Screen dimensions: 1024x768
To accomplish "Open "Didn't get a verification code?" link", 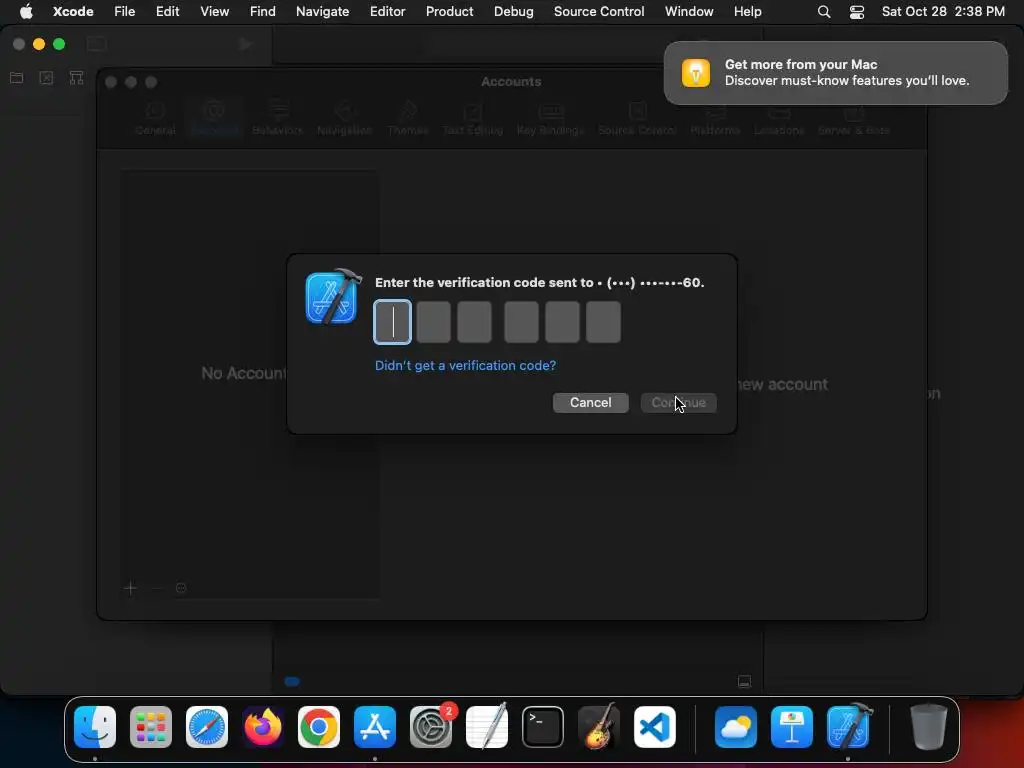I will point(466,366).
